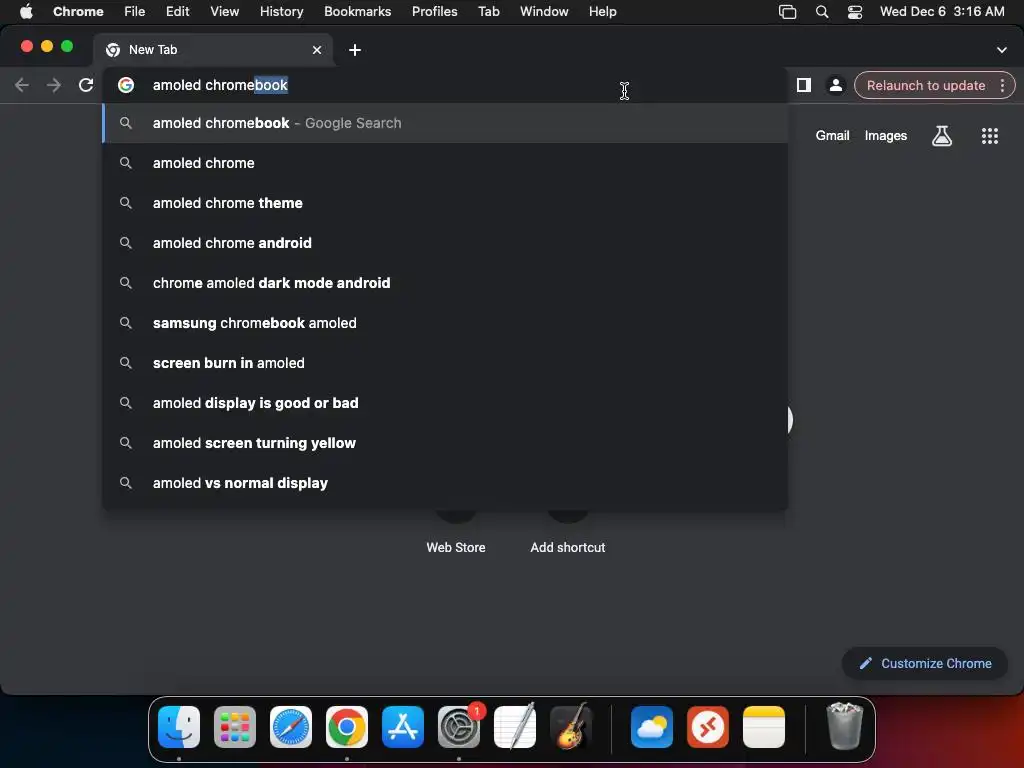
Task: Select 'screen burn in amoled' suggestion
Action: (x=445, y=363)
